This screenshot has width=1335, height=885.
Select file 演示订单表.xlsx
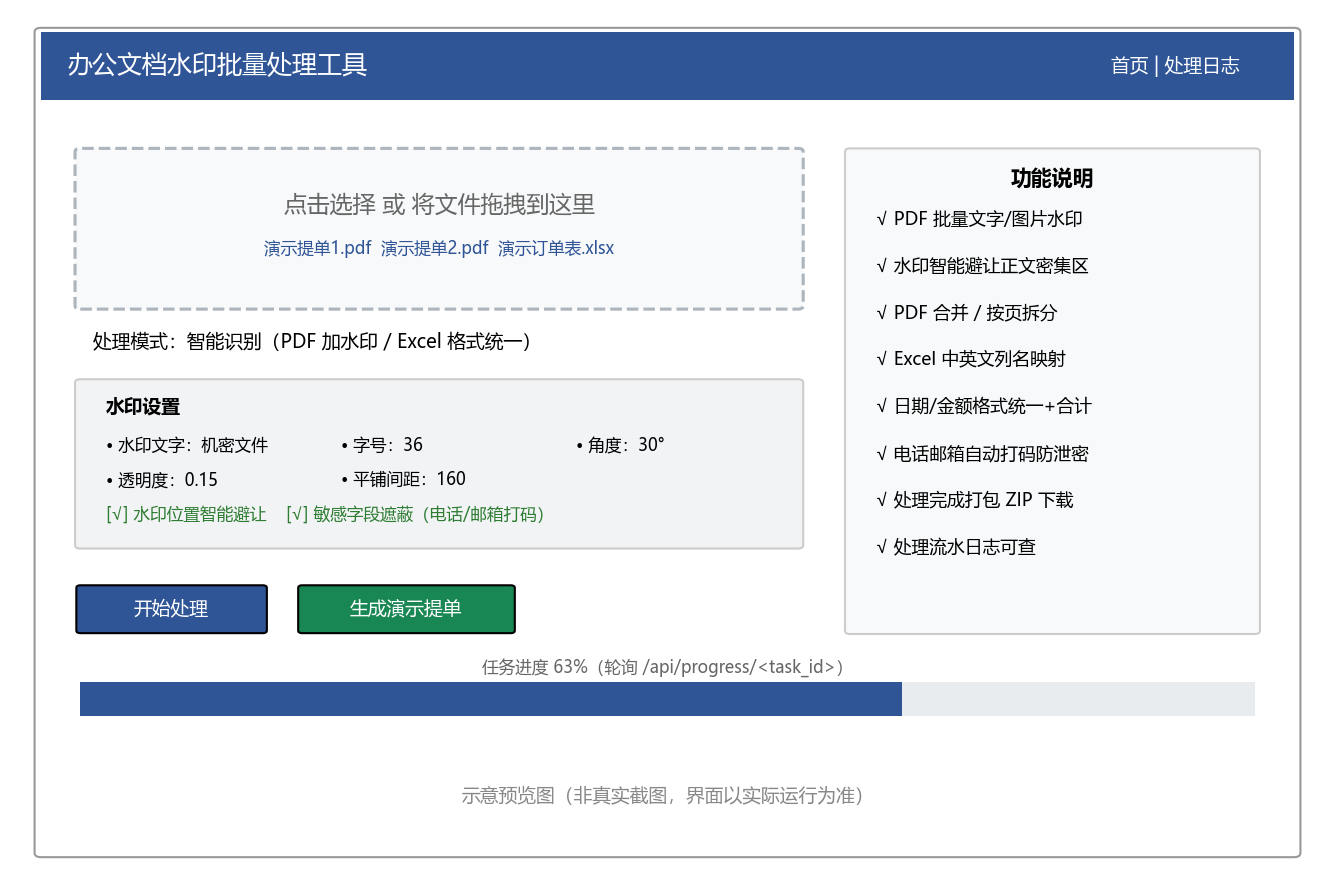pos(556,249)
